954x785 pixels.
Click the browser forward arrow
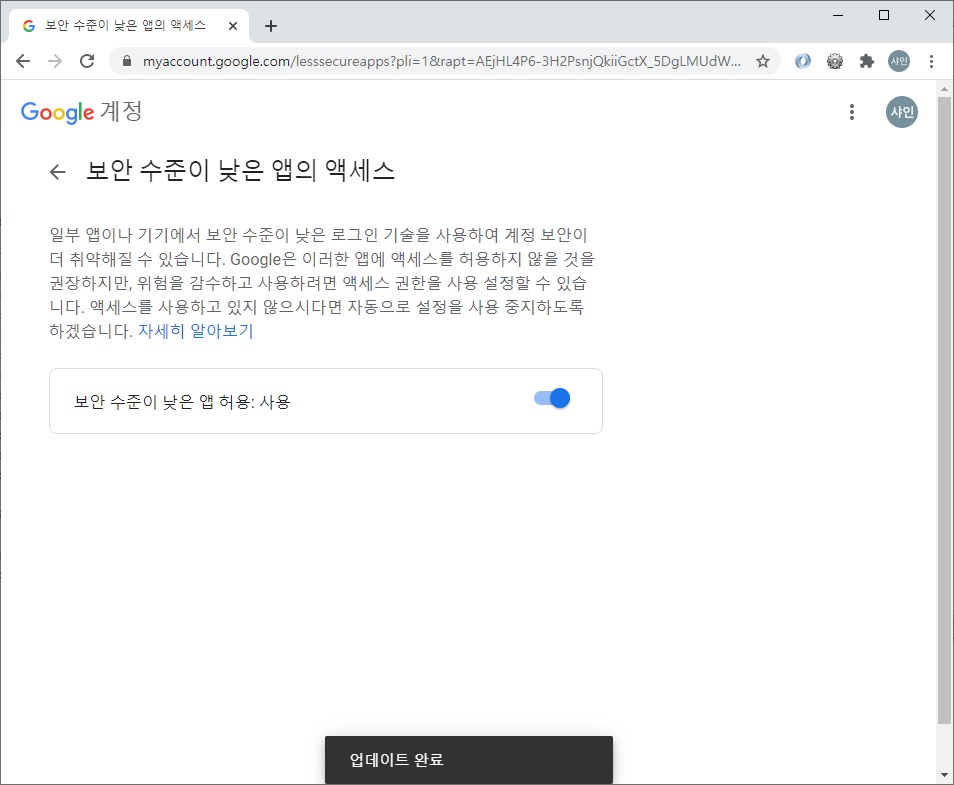click(55, 61)
